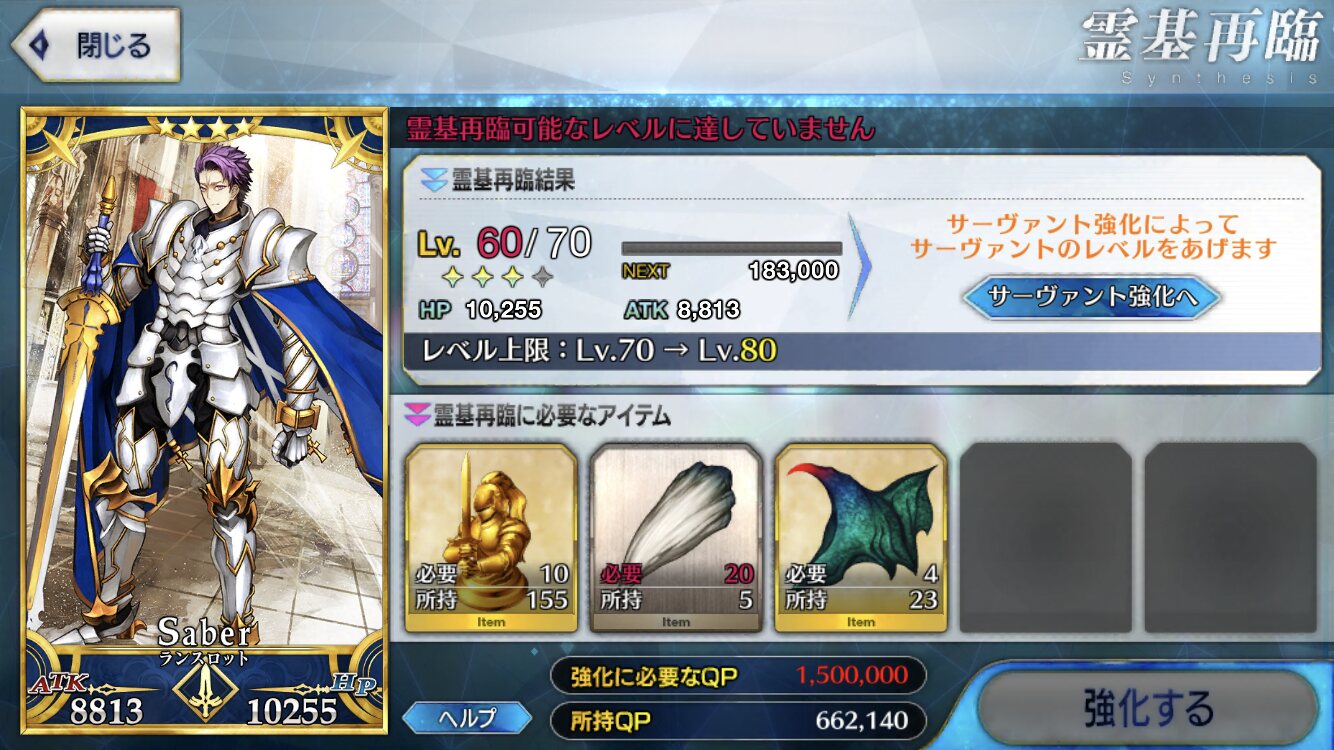Tap the 所持QP amount field
The image size is (1334, 750).
pyautogui.click(x=738, y=720)
